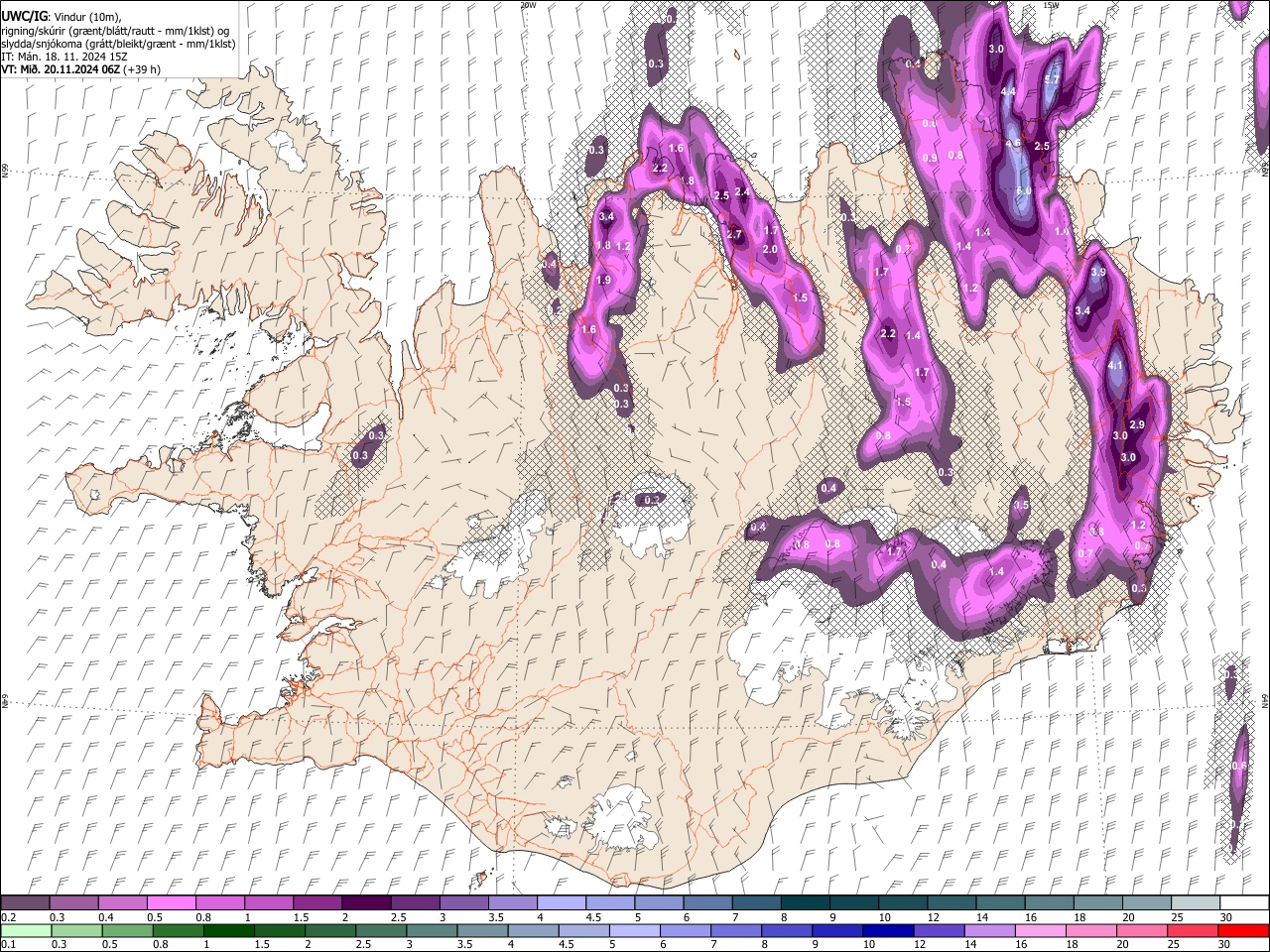Image resolution: width=1270 pixels, height=952 pixels.
Task: Click the '2.0' precipitation value in the north
Action: click(770, 250)
